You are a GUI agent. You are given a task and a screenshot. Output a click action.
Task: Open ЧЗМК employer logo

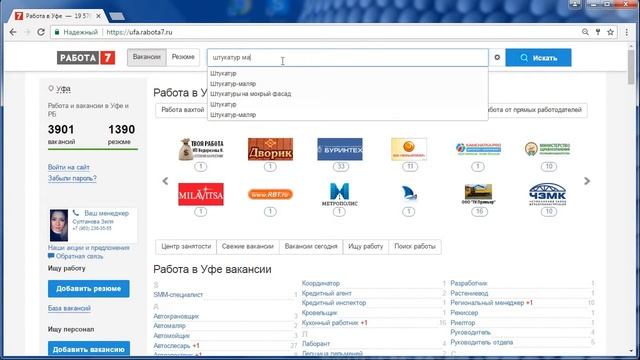(x=547, y=194)
